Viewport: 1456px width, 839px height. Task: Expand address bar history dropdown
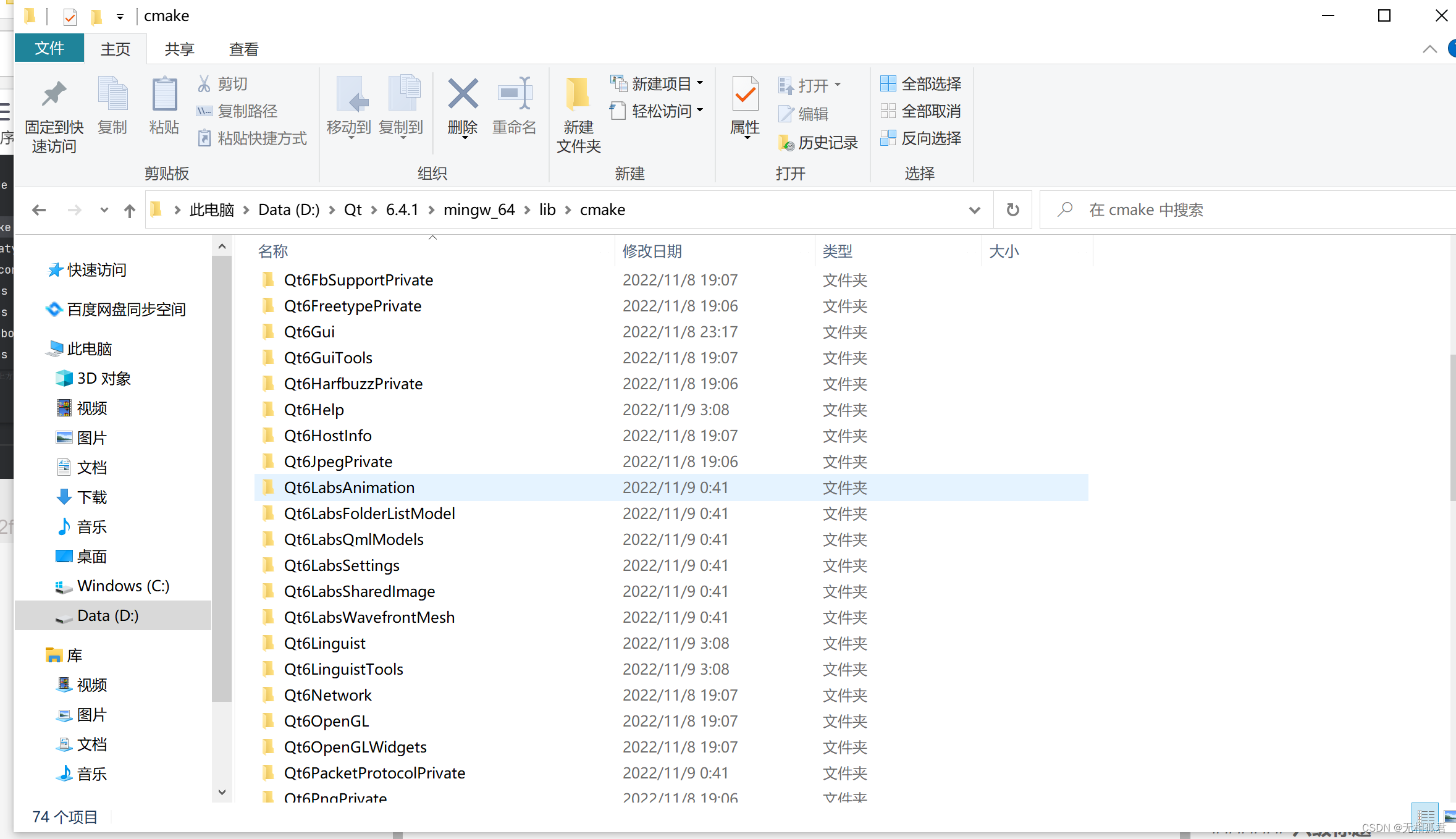[x=975, y=210]
